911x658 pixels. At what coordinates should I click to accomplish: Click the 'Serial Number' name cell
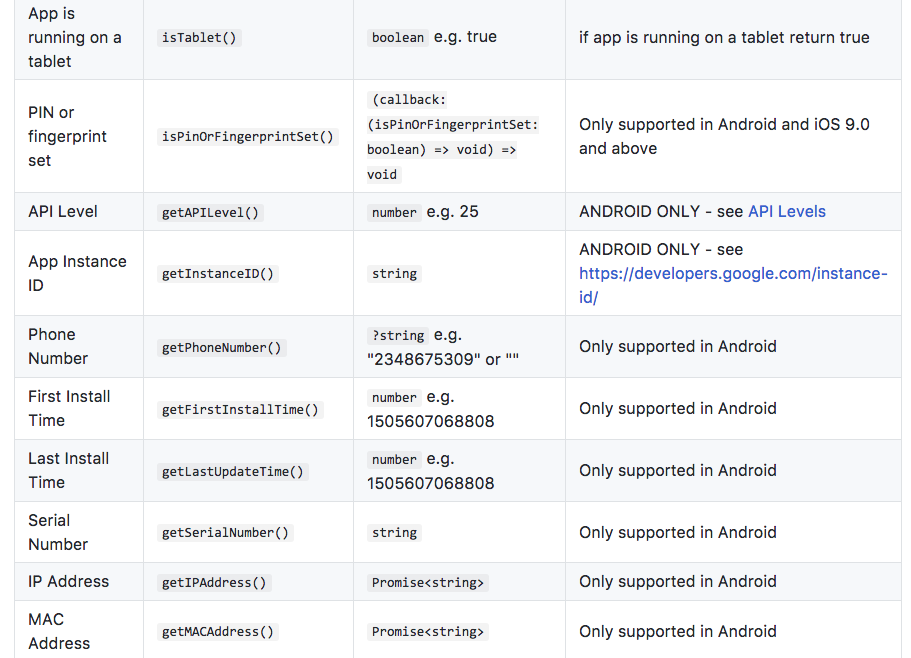click(79, 533)
